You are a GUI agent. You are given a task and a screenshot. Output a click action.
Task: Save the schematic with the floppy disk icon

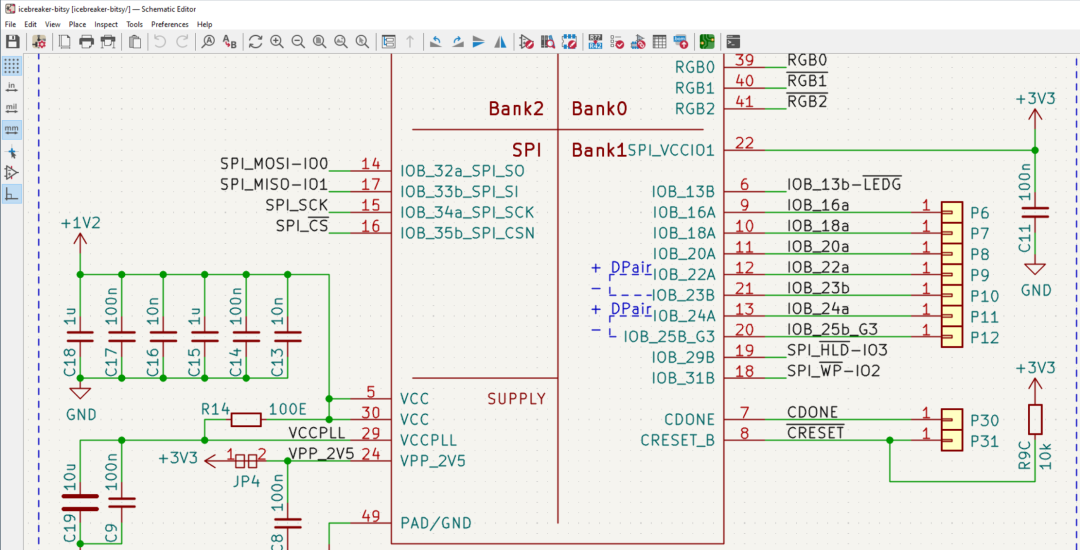click(x=13, y=42)
